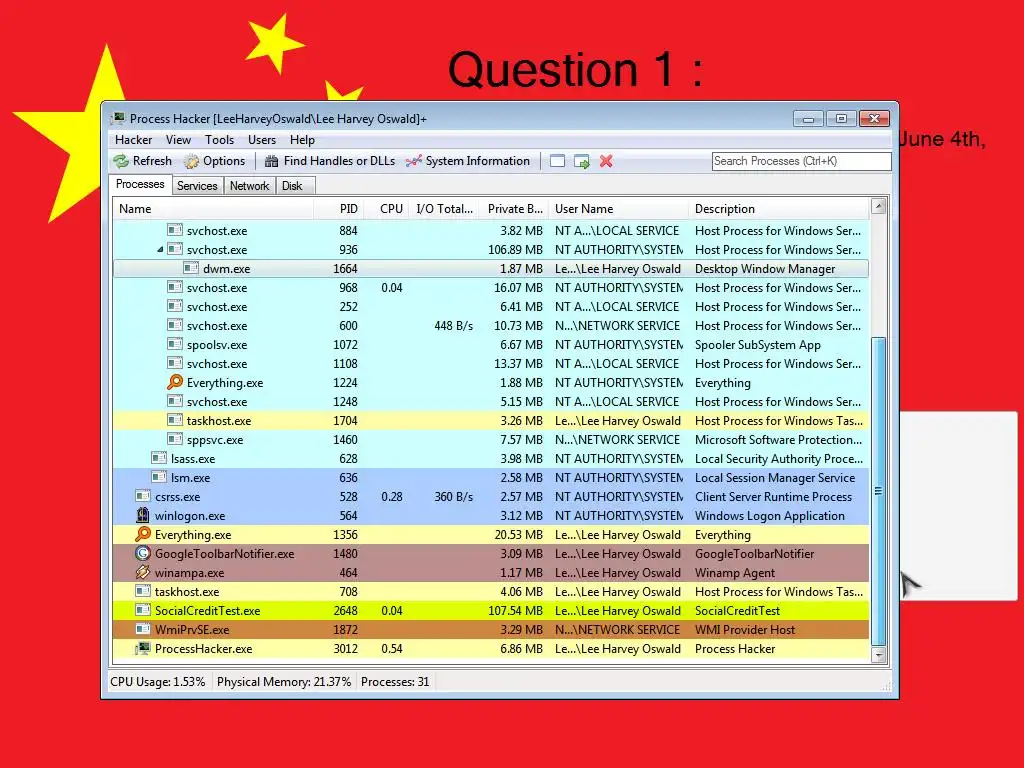
Task: Switch to the Services tab
Action: (x=197, y=185)
